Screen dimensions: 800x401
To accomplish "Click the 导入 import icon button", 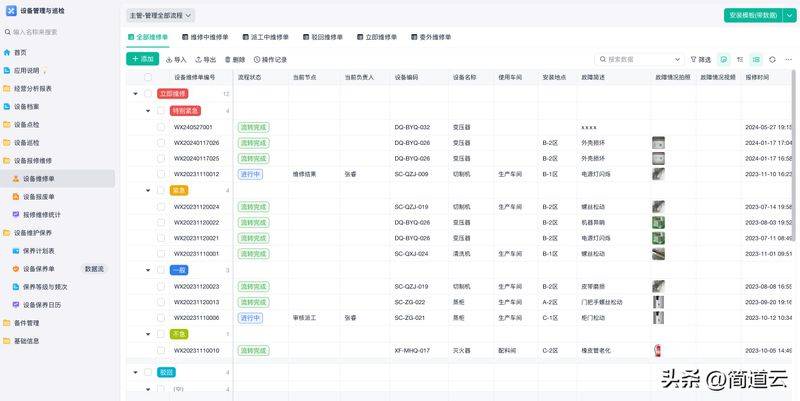I will click(175, 60).
